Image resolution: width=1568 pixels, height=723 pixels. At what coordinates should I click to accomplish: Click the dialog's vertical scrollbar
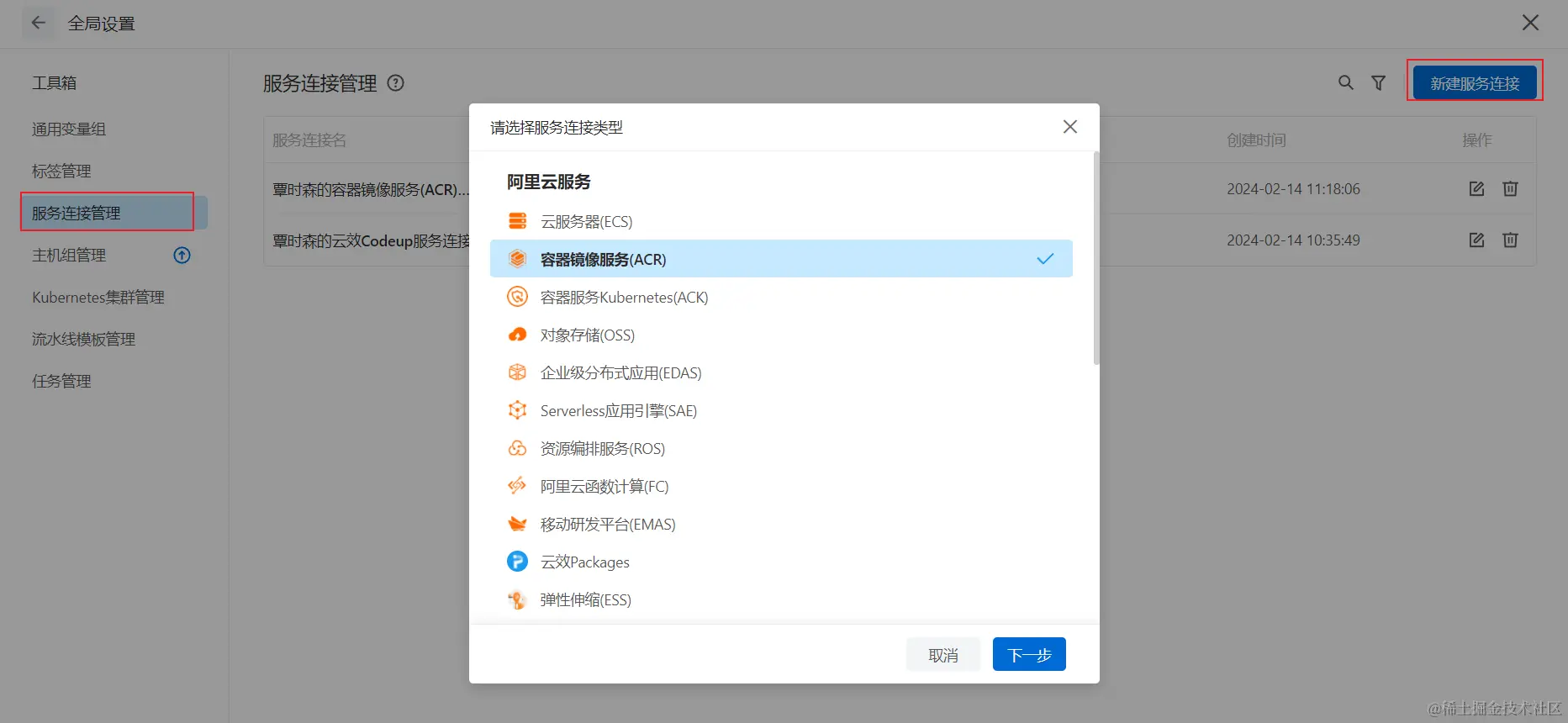pos(1095,258)
